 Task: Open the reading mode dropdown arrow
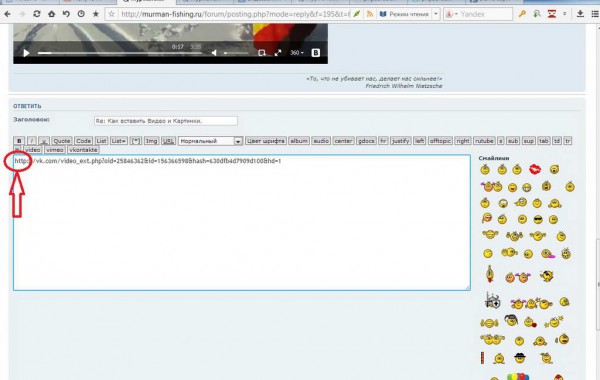435,14
